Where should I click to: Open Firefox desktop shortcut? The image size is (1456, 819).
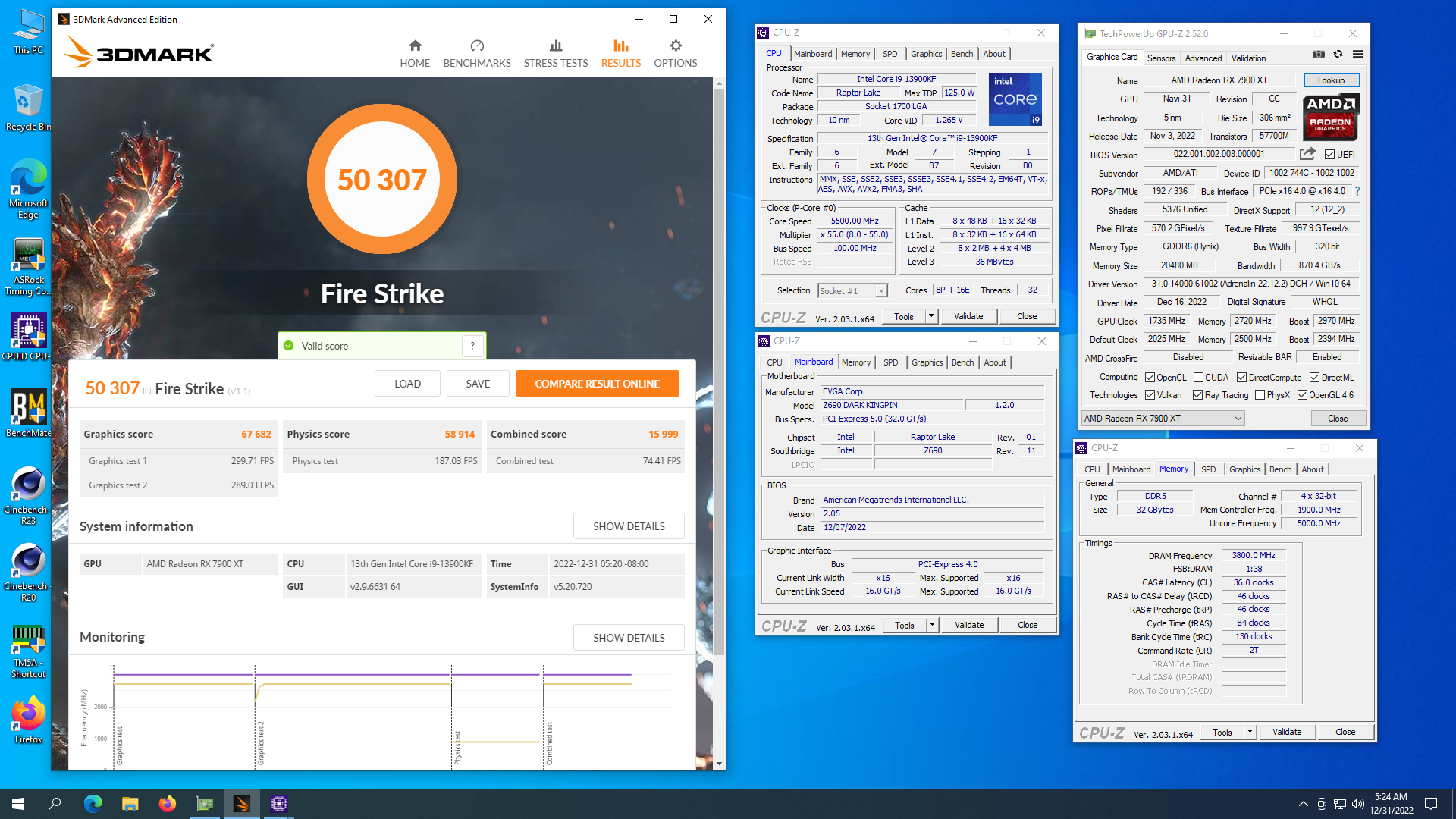tap(29, 720)
